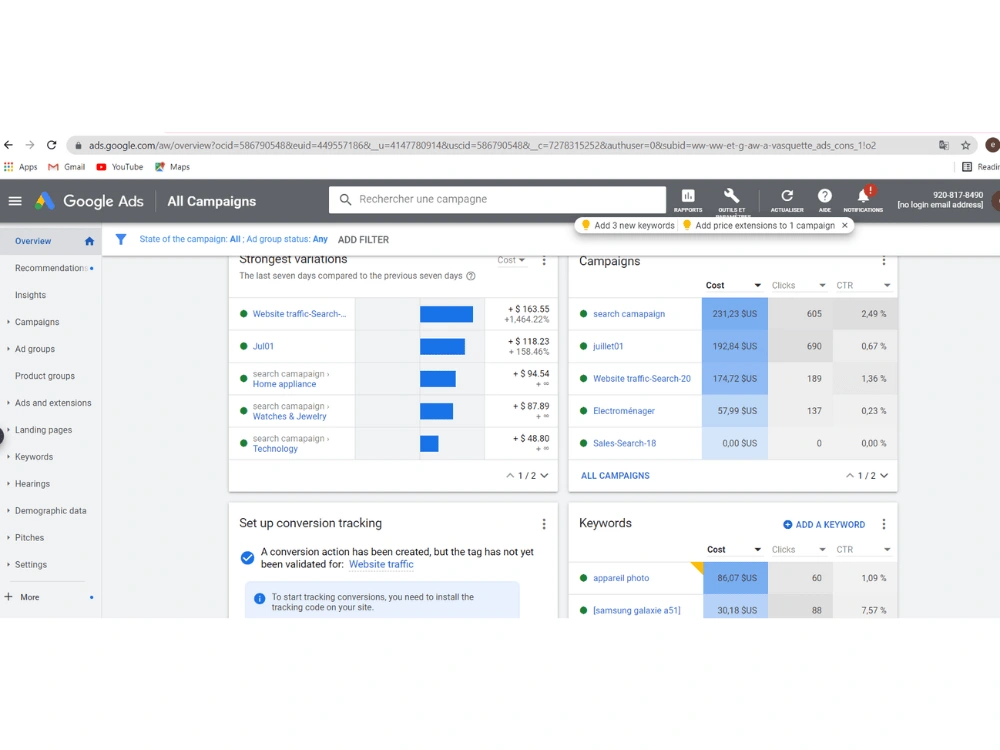Click the Rechercher une campagne search field
This screenshot has height=750, width=1000.
(x=497, y=199)
